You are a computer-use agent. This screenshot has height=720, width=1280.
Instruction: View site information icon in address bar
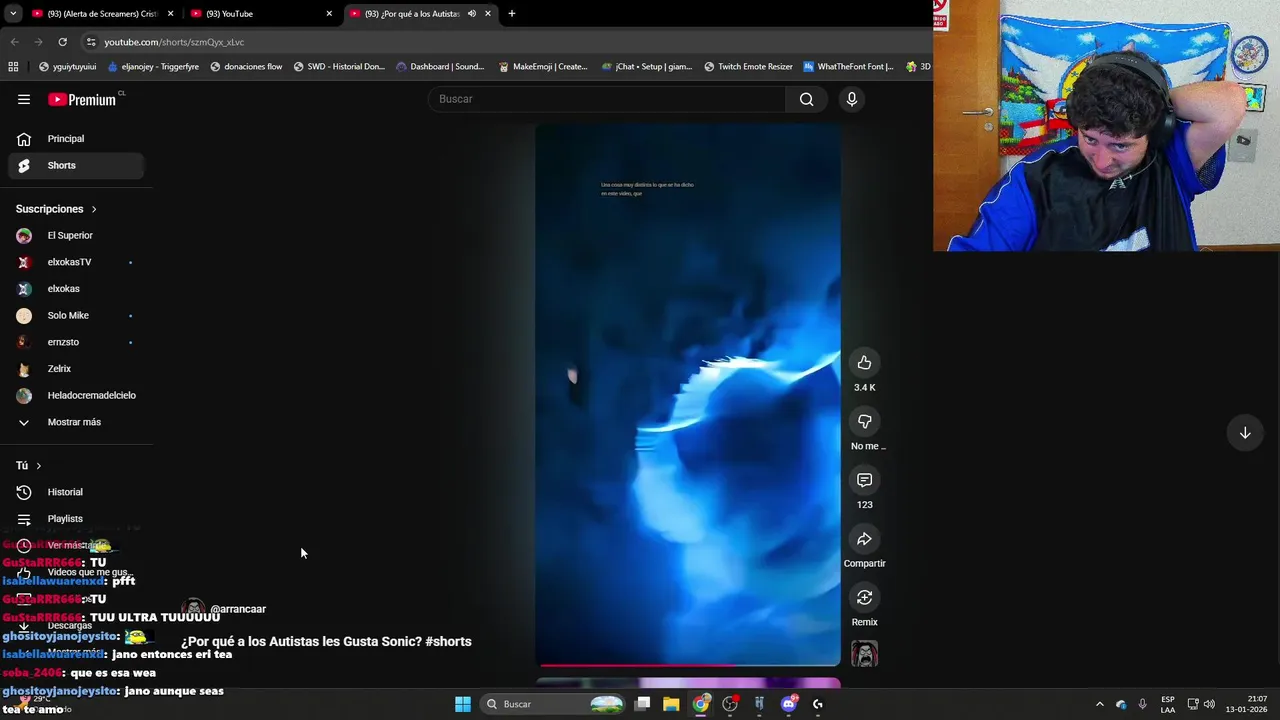point(91,42)
